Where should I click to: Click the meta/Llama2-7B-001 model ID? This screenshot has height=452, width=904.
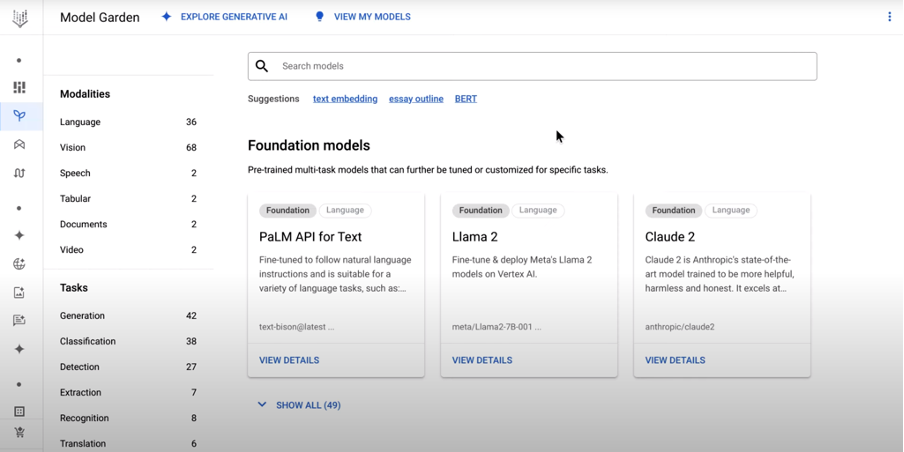(496, 327)
